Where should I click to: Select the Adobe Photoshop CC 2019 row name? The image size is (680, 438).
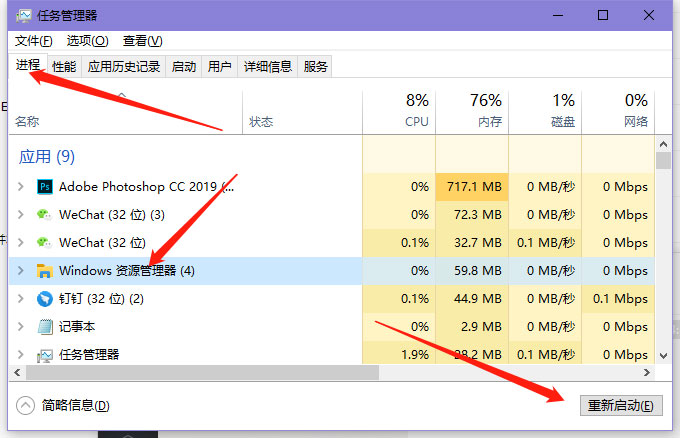tap(147, 187)
